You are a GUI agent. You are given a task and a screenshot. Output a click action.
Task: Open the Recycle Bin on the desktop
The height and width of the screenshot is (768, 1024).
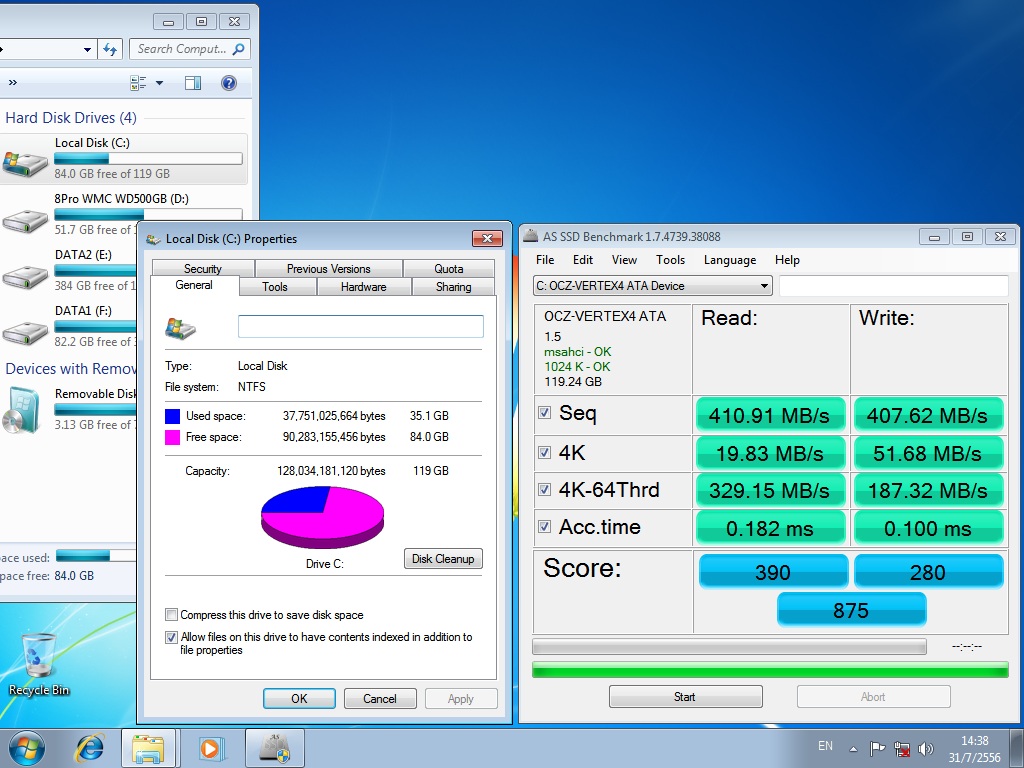pos(39,664)
